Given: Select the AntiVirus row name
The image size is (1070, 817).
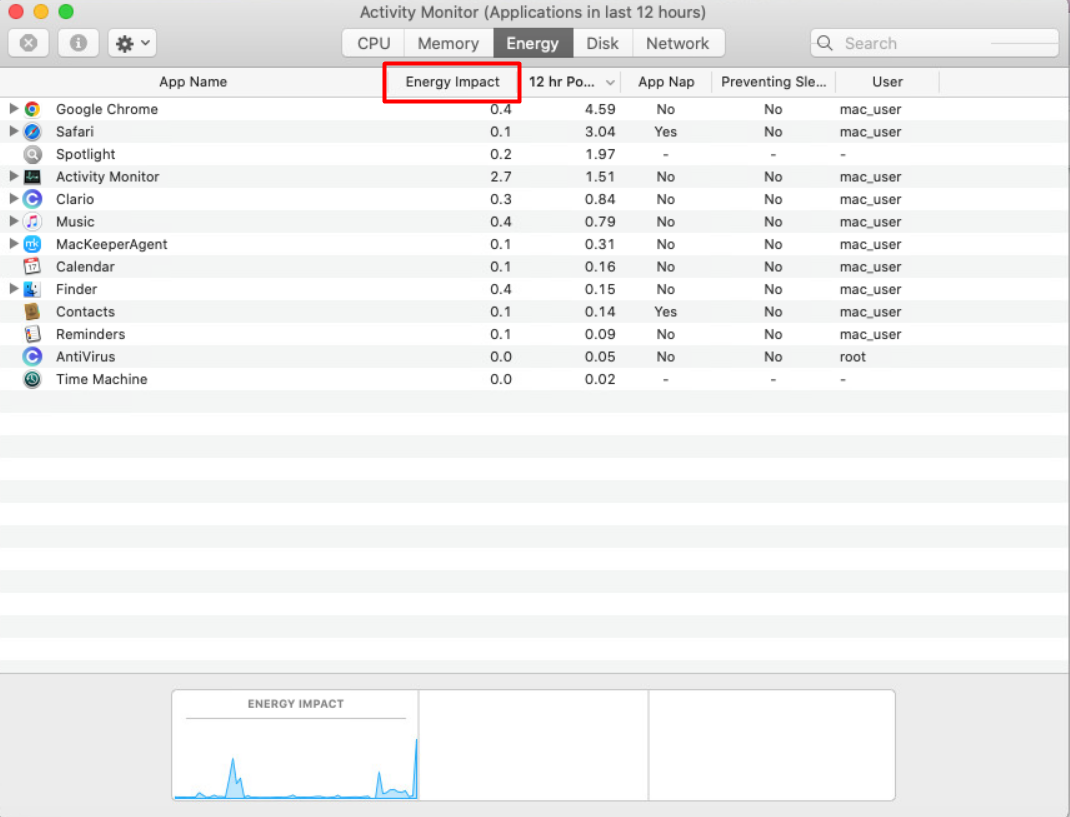Looking at the screenshot, I should (x=85, y=357).
